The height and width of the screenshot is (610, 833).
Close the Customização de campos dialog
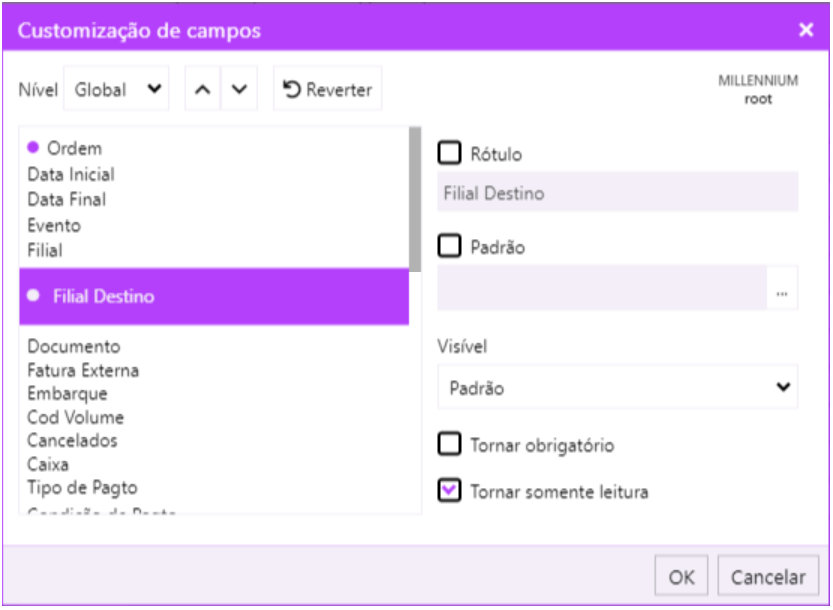click(x=806, y=30)
